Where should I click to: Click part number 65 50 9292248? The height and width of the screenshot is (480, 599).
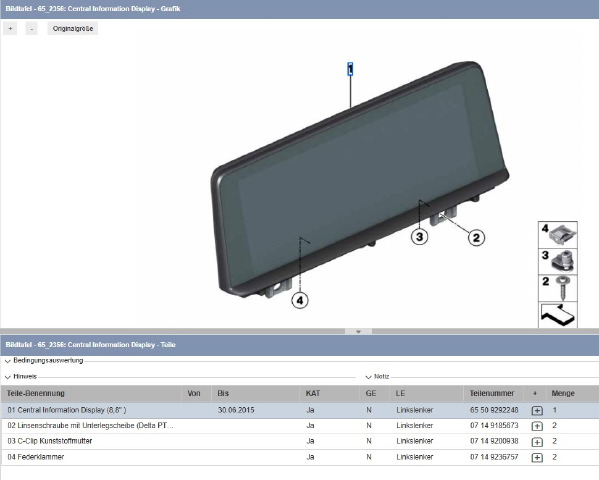click(x=494, y=410)
